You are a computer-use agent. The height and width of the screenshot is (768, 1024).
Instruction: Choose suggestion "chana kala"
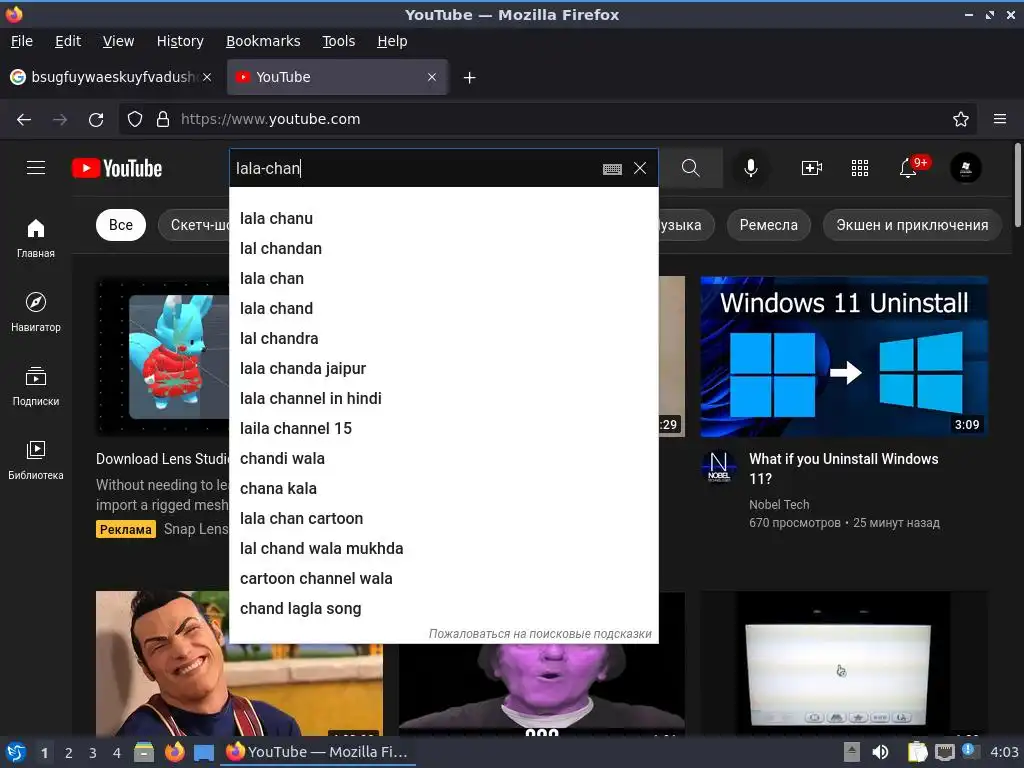pyautogui.click(x=443, y=489)
